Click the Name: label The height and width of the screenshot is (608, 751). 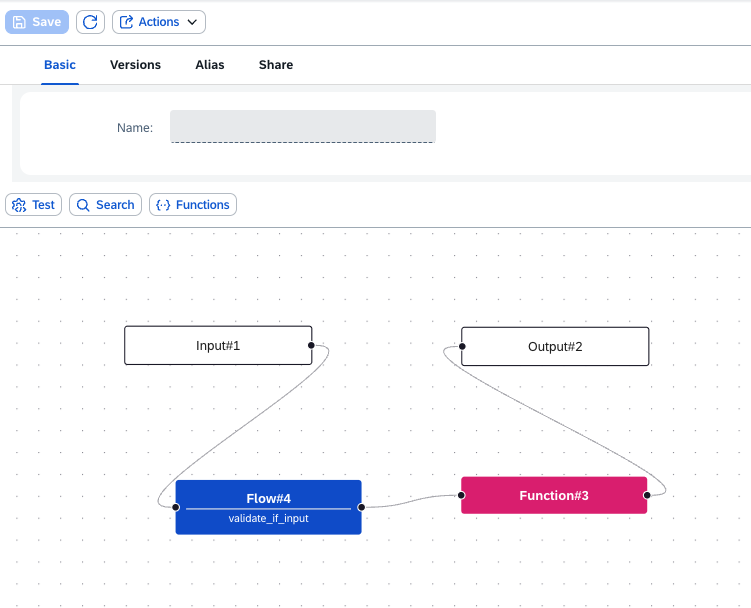click(x=135, y=128)
